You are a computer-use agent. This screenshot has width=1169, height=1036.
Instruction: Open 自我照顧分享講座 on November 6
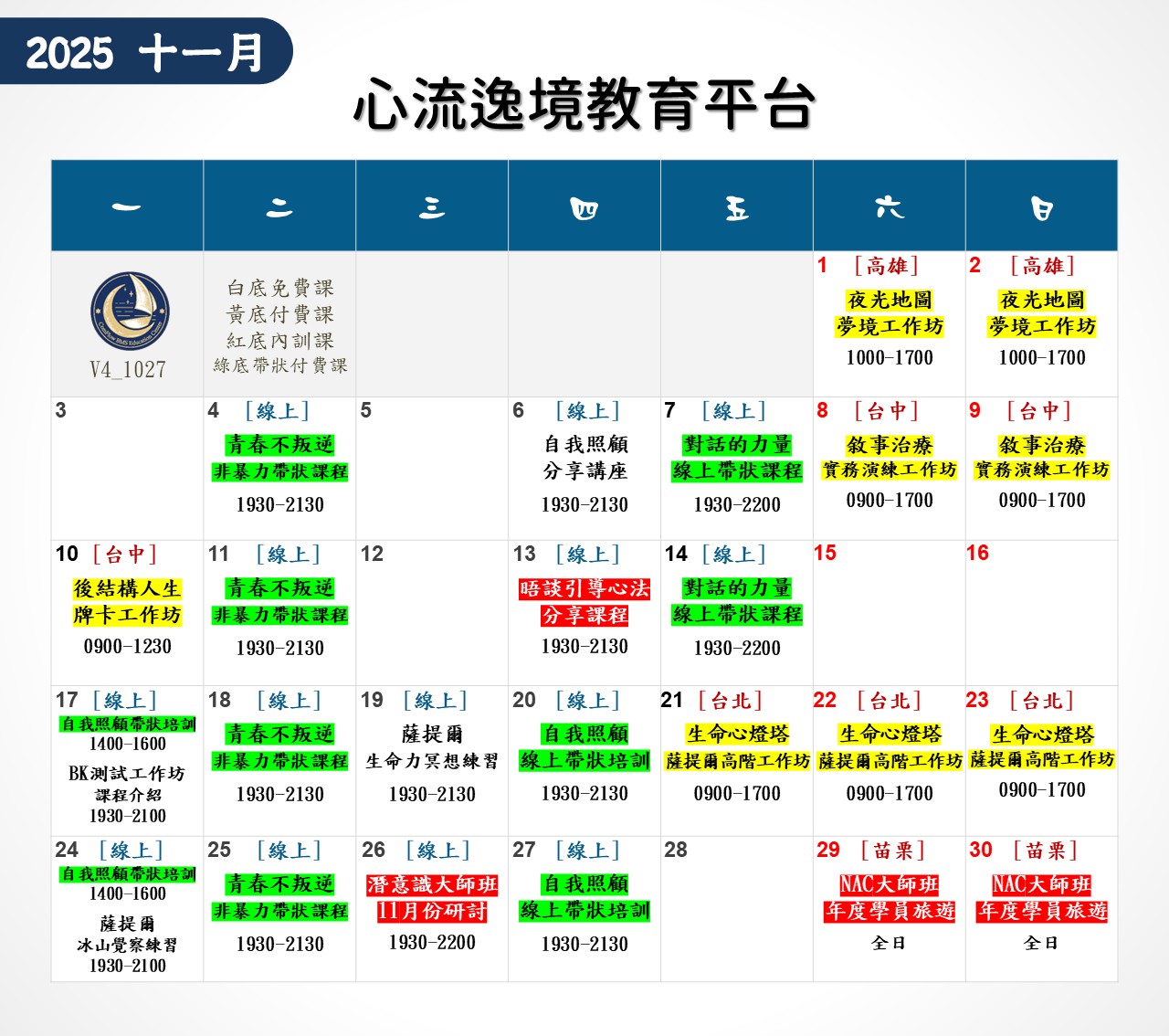pyautogui.click(x=584, y=457)
